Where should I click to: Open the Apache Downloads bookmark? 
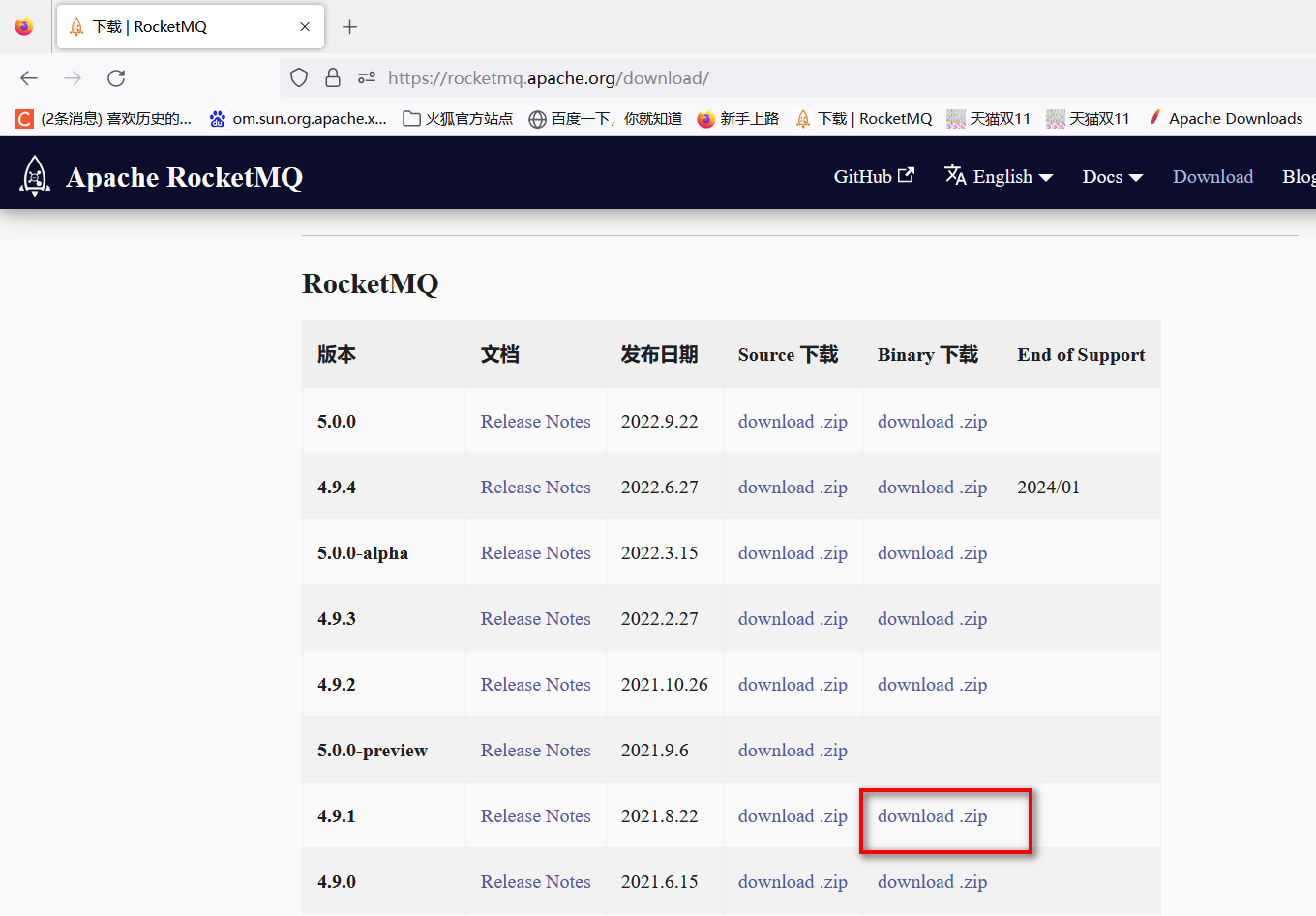1224,119
